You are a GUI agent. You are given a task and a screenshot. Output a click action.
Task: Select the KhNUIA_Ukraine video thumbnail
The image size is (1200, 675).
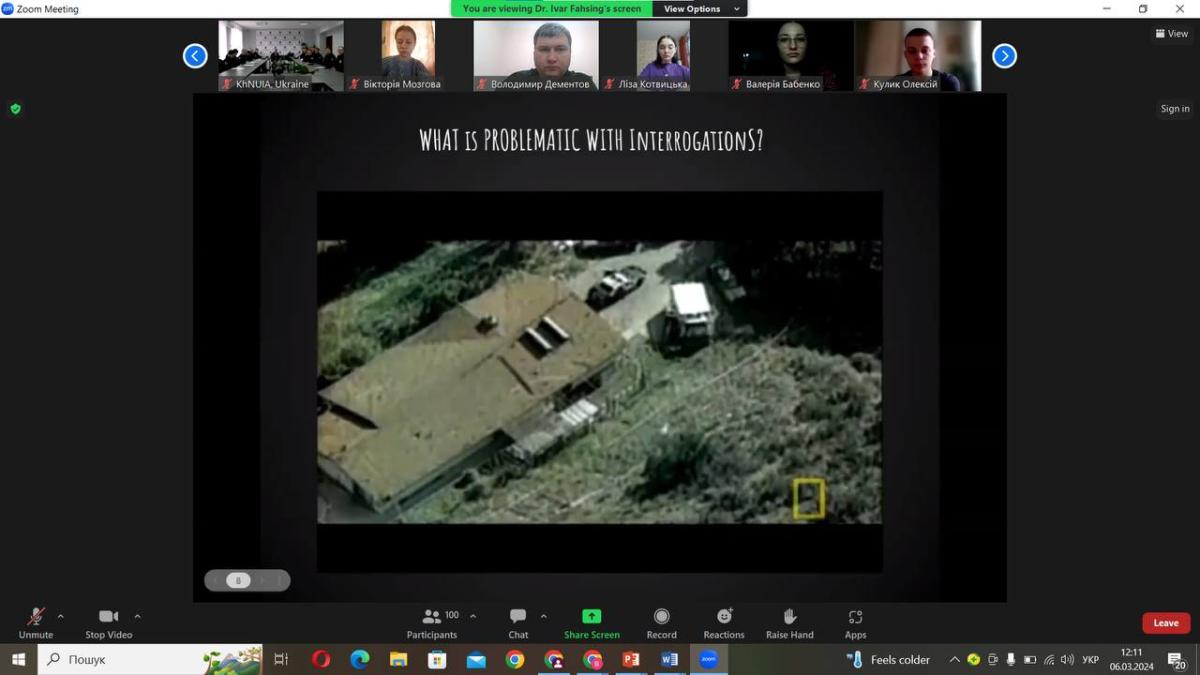pyautogui.click(x=281, y=56)
